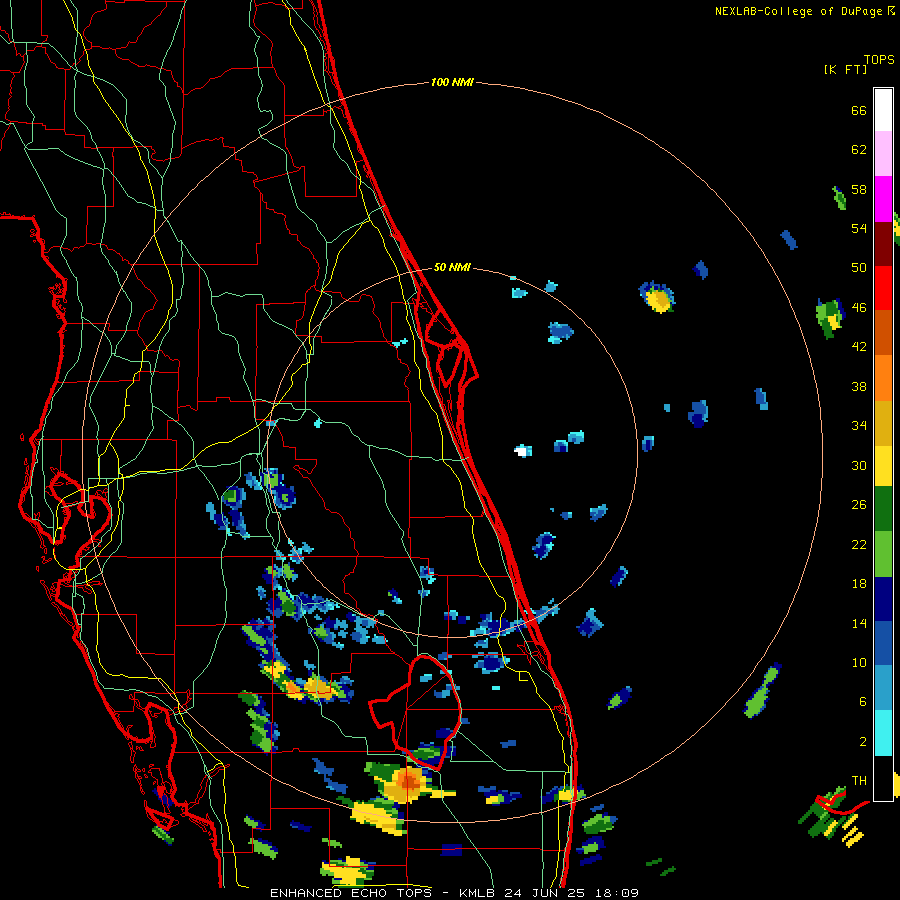
Task: Click the legend value 18
Action: tap(859, 584)
